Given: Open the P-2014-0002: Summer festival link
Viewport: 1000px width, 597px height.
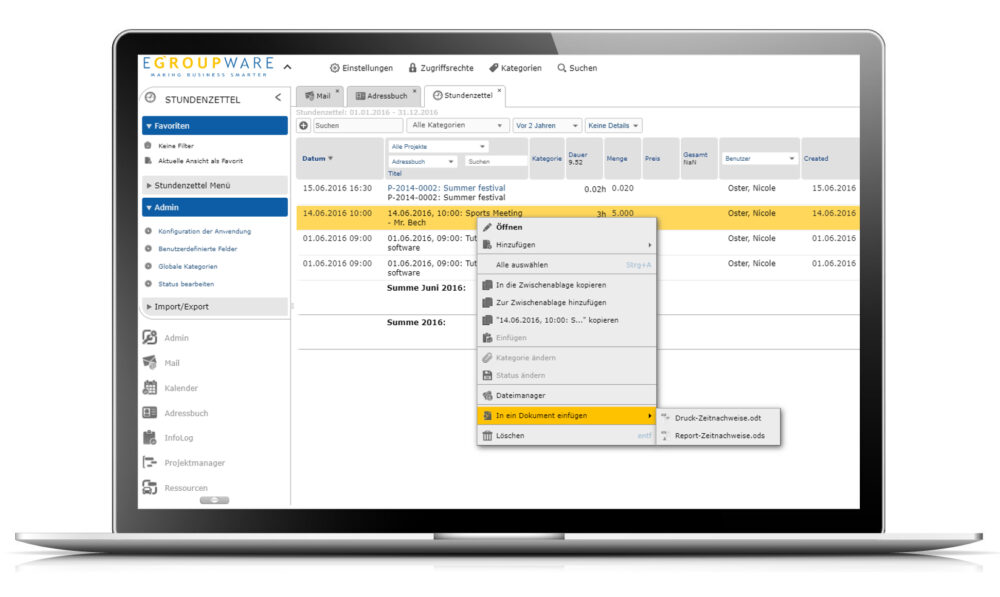Looking at the screenshot, I should [446, 188].
